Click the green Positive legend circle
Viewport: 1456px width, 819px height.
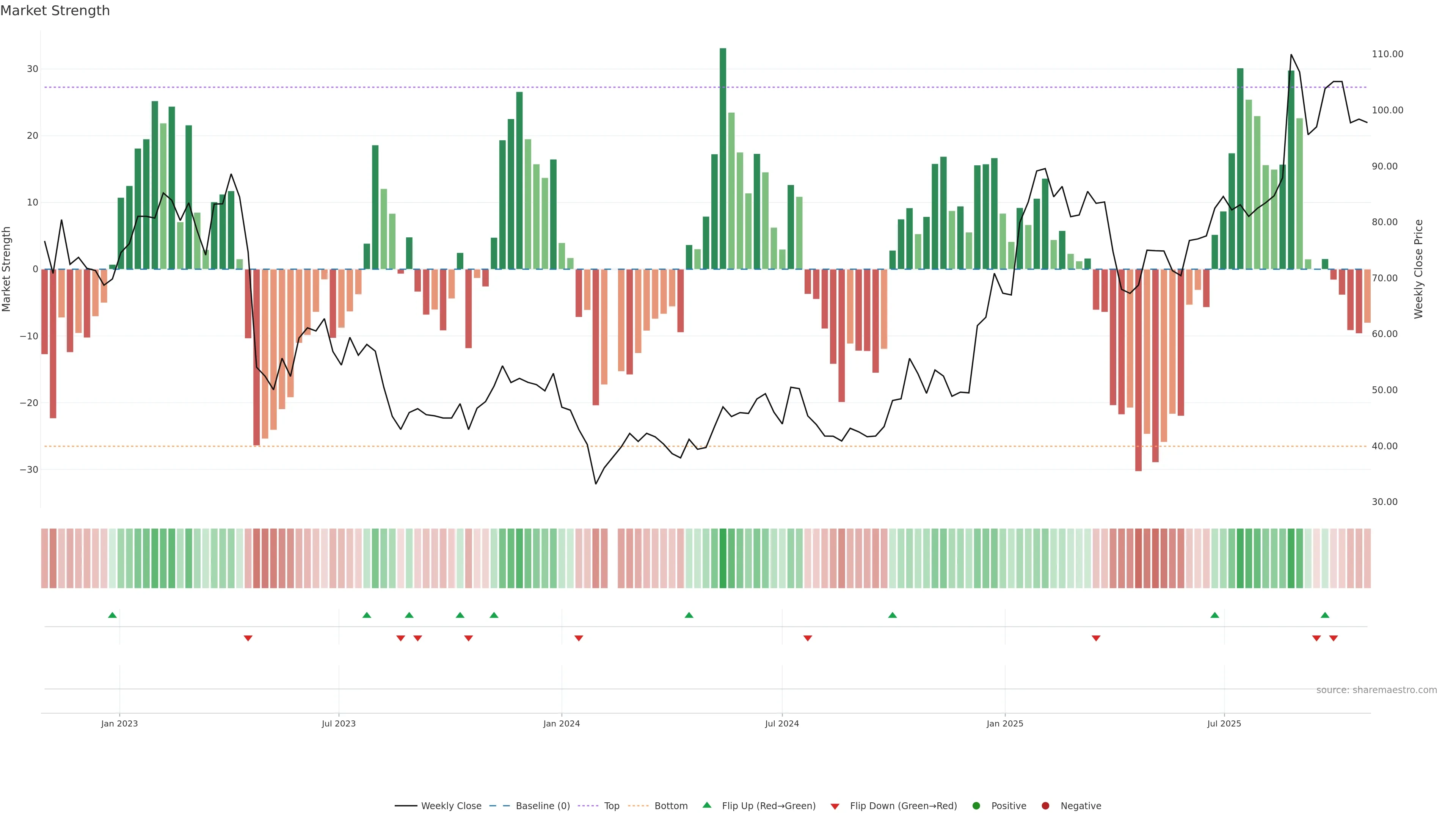(976, 806)
